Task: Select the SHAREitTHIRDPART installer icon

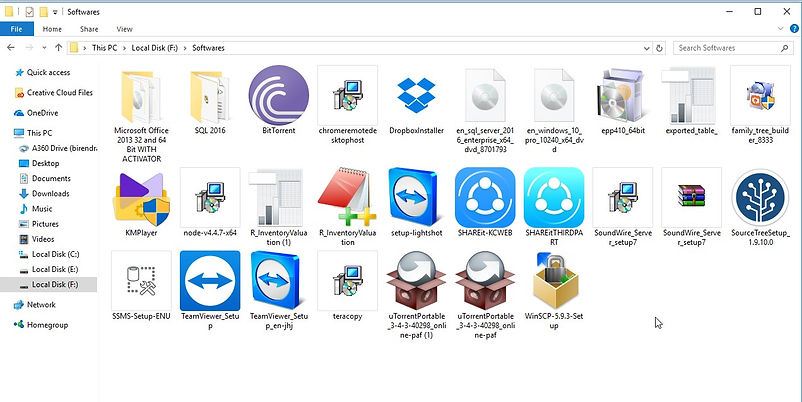Action: pos(554,197)
